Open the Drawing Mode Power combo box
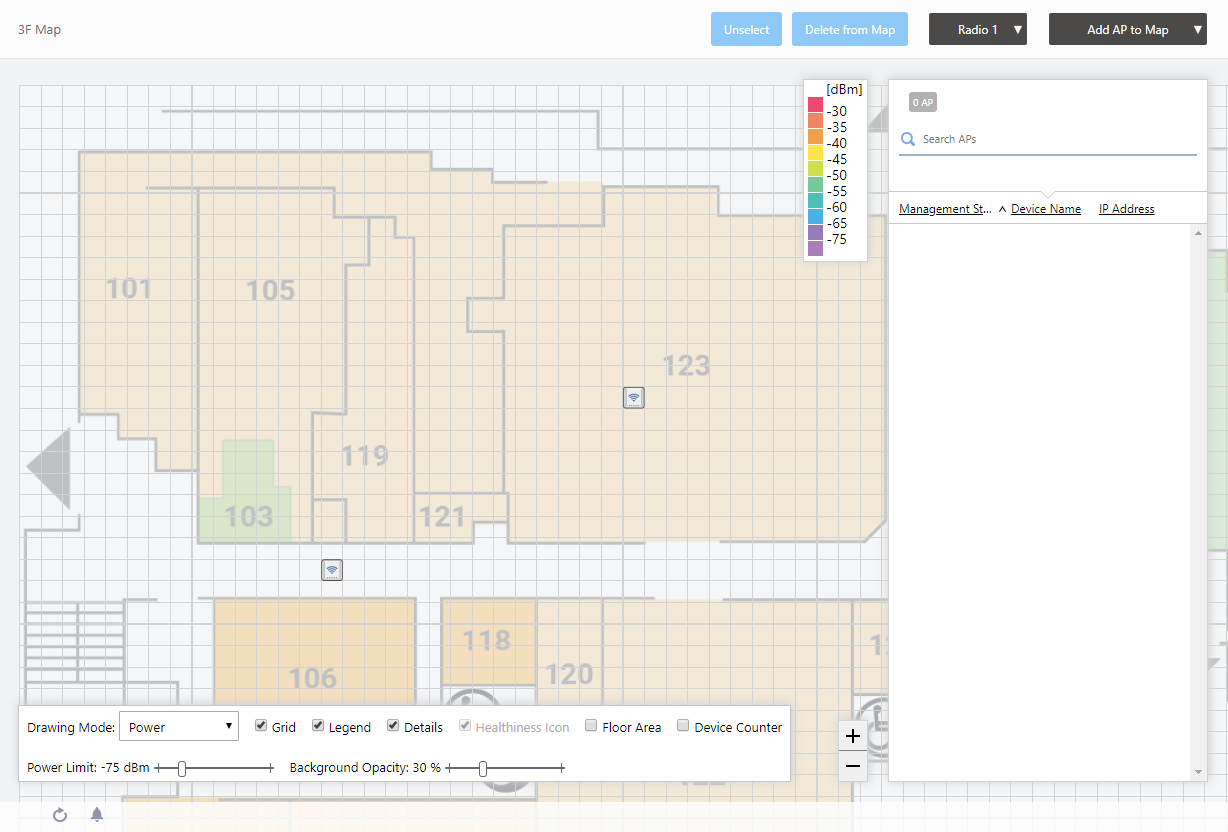Viewport: 1228px width, 832px height. (x=179, y=727)
